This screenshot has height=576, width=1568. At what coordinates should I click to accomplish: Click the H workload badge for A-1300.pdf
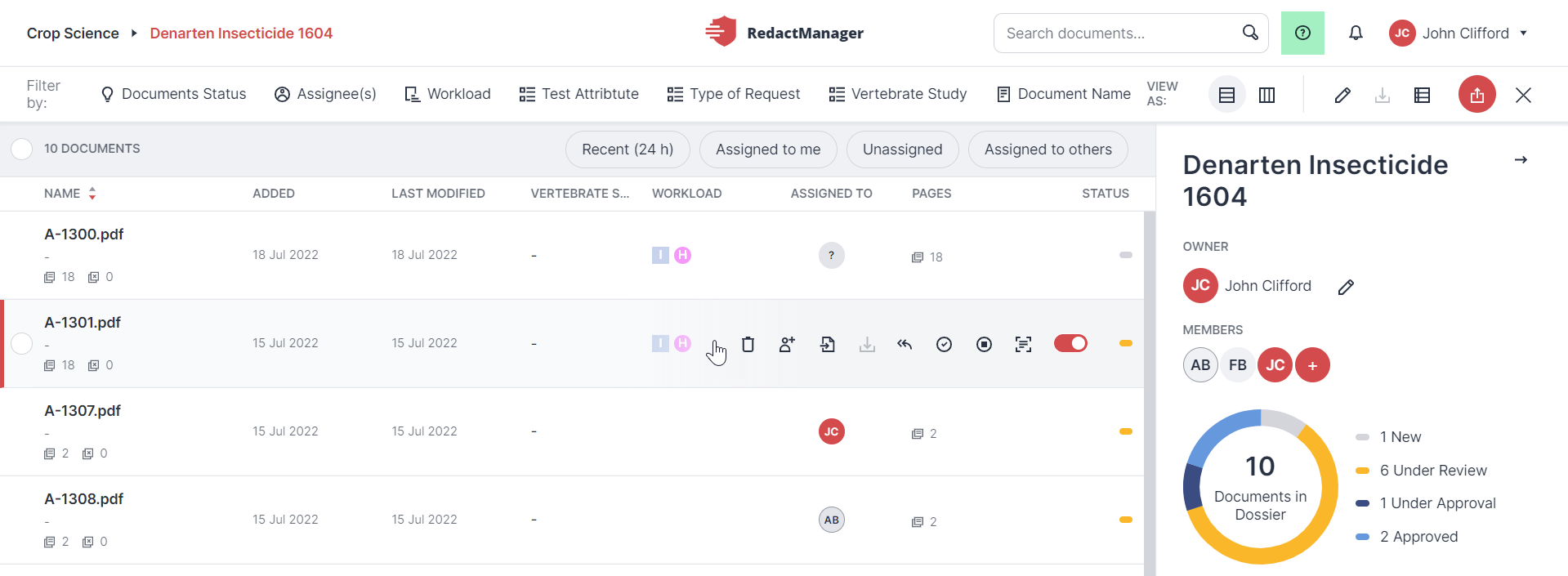[x=682, y=255]
